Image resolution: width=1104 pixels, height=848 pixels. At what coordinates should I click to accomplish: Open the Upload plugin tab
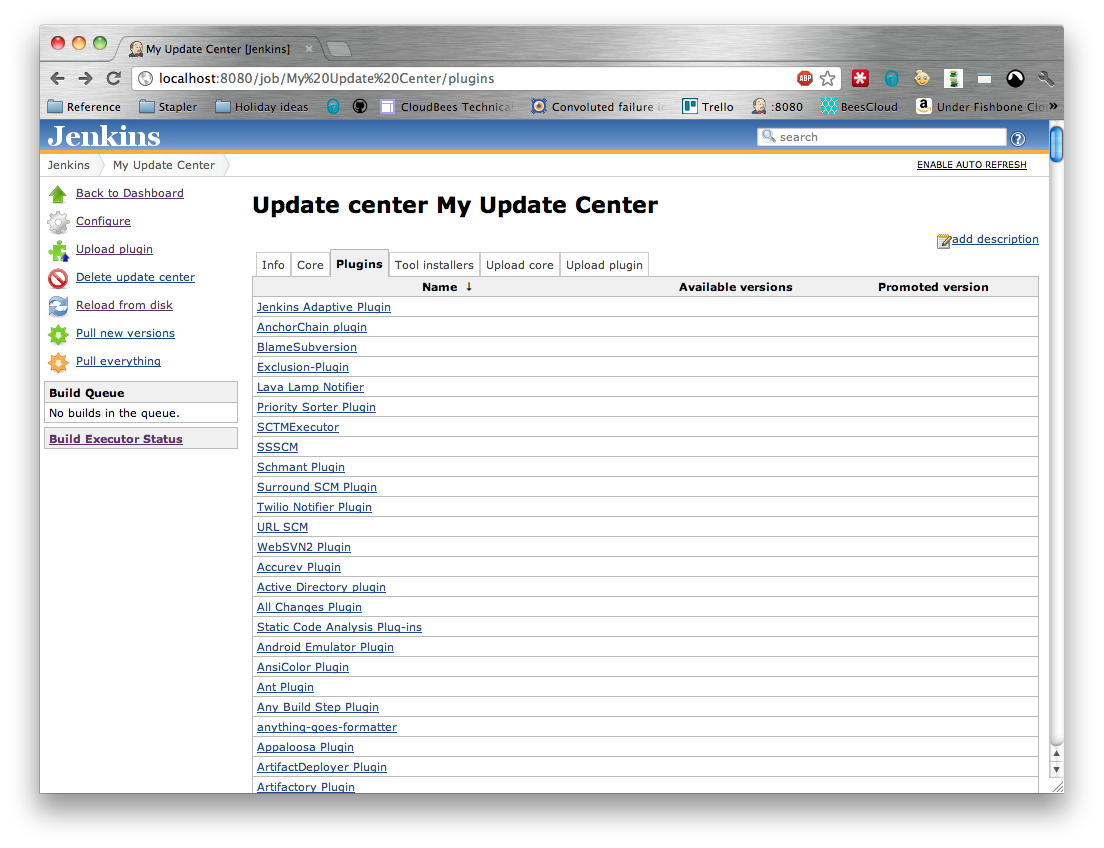point(604,265)
